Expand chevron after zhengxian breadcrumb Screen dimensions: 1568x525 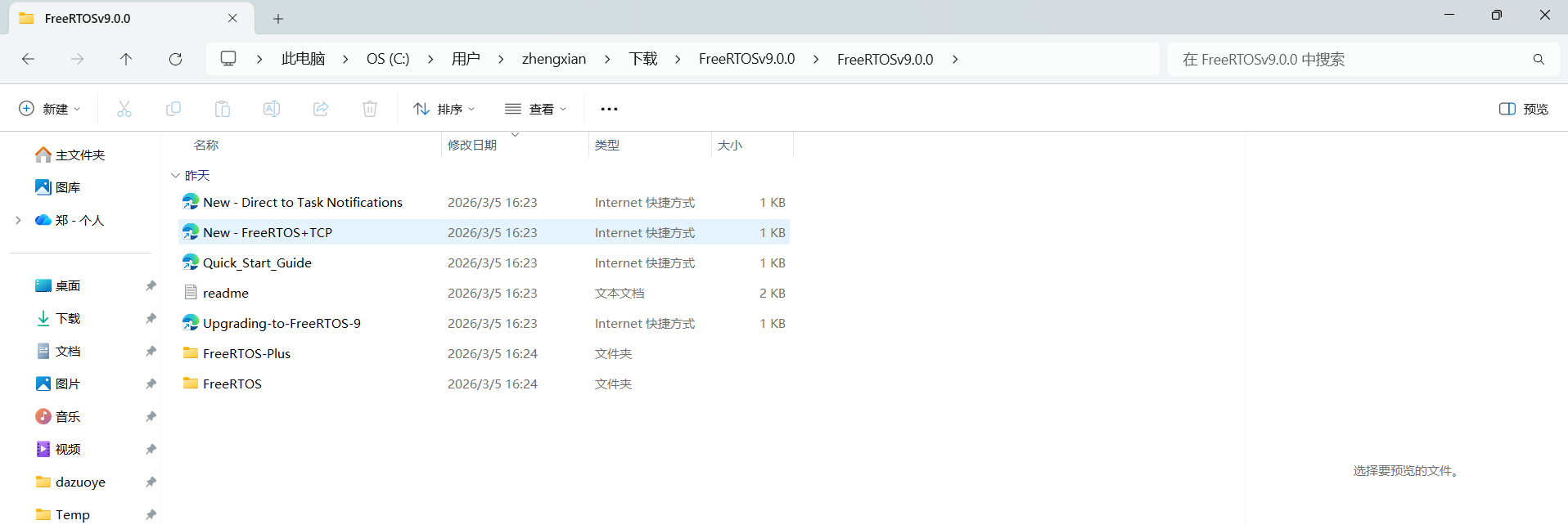click(x=607, y=59)
